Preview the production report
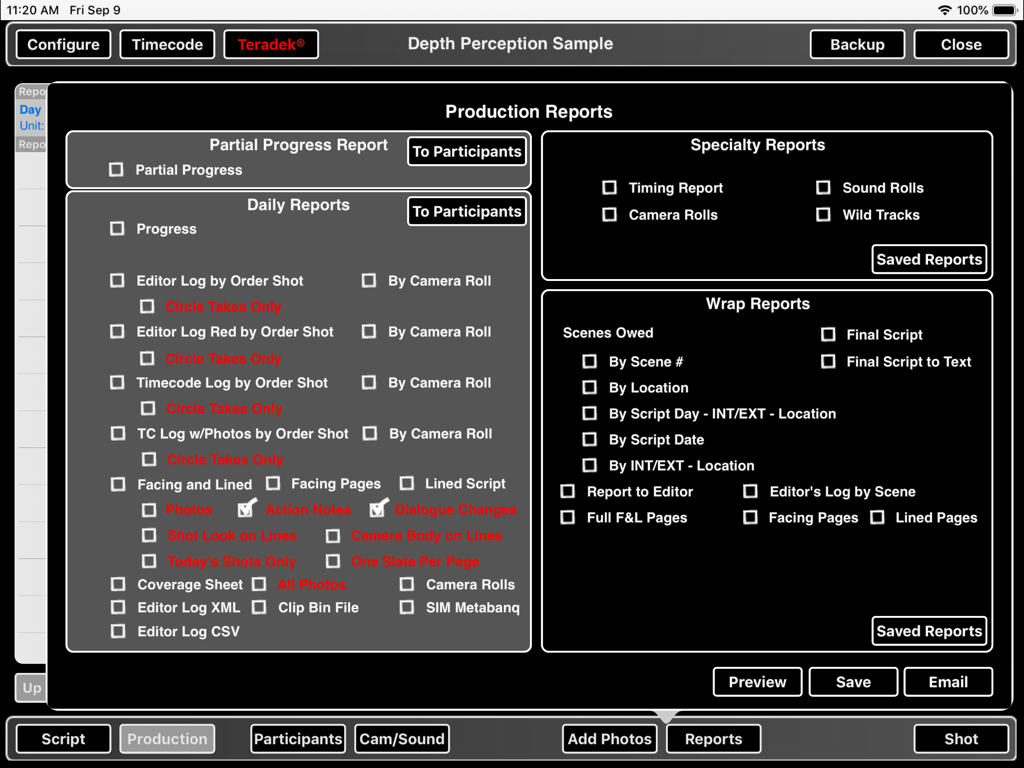The height and width of the screenshot is (768, 1024). 757,682
